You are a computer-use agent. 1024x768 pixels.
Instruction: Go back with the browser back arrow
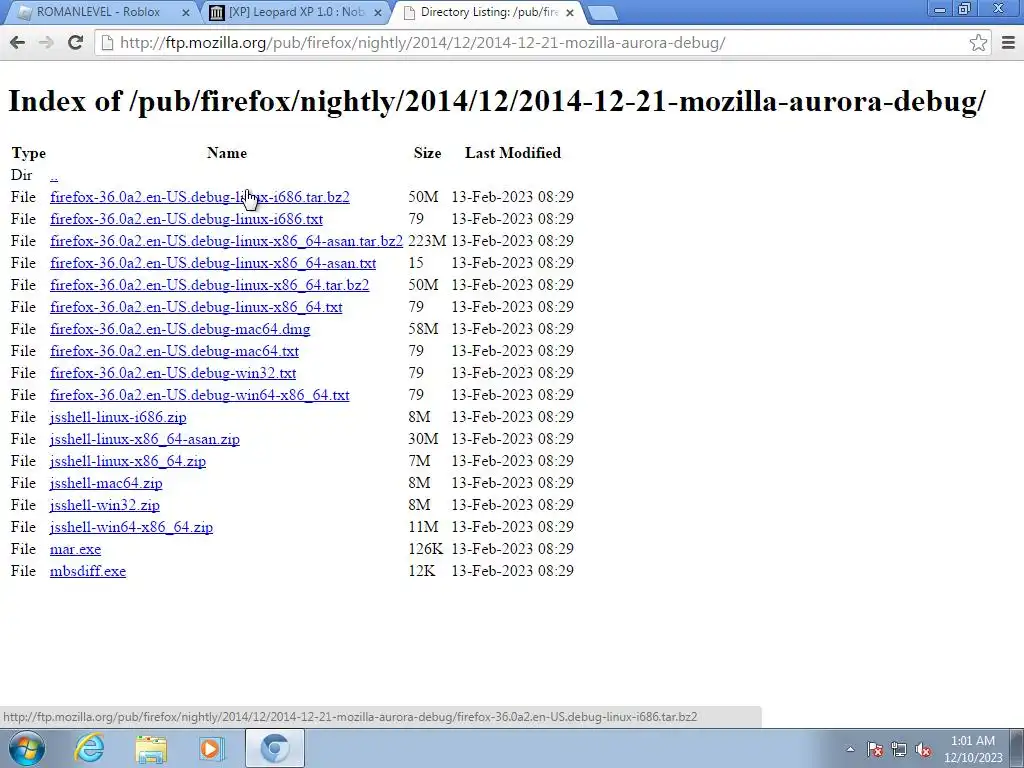(x=18, y=42)
